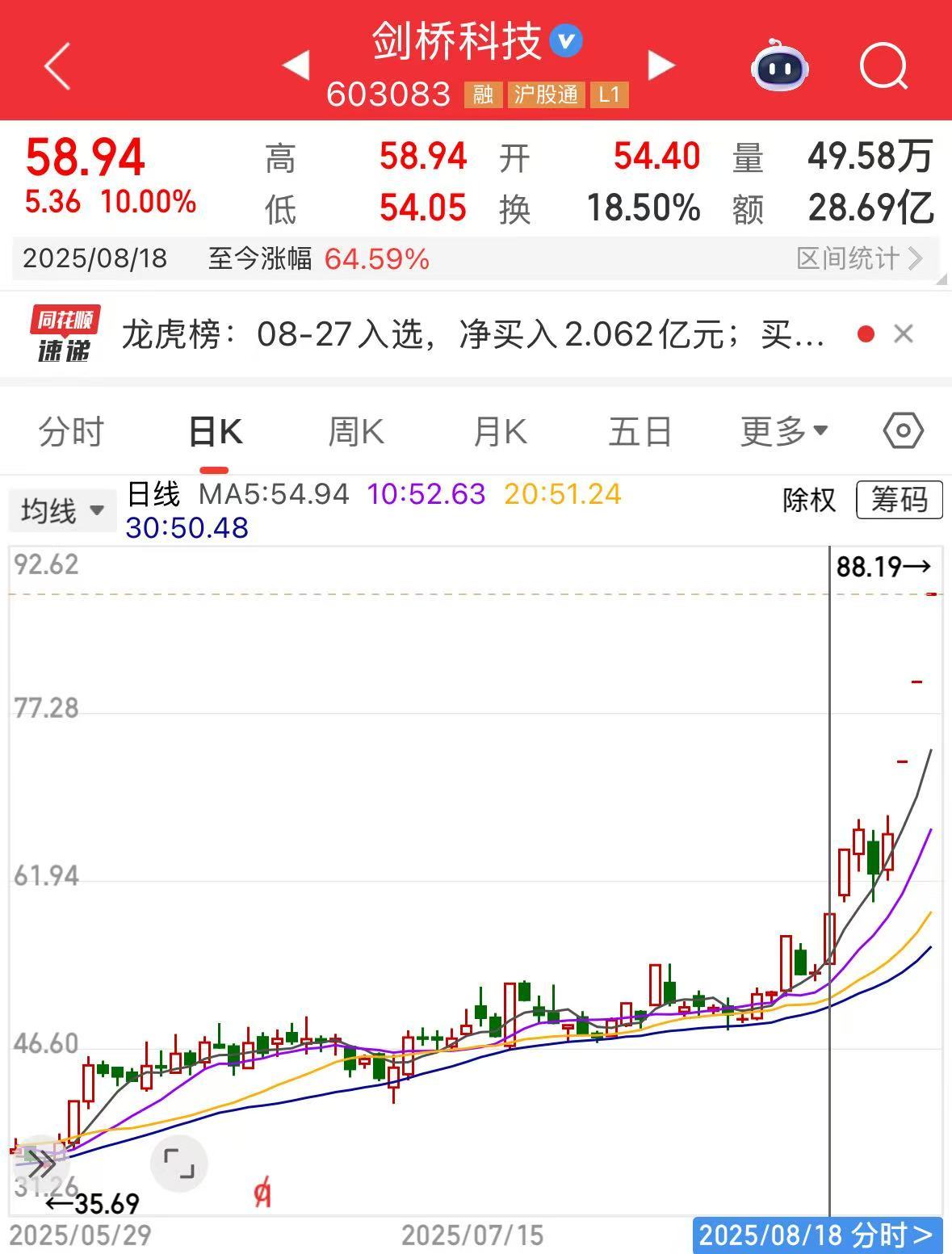Screen dimensions: 952x1254
Task: Open the 五日 tab
Action: click(640, 431)
